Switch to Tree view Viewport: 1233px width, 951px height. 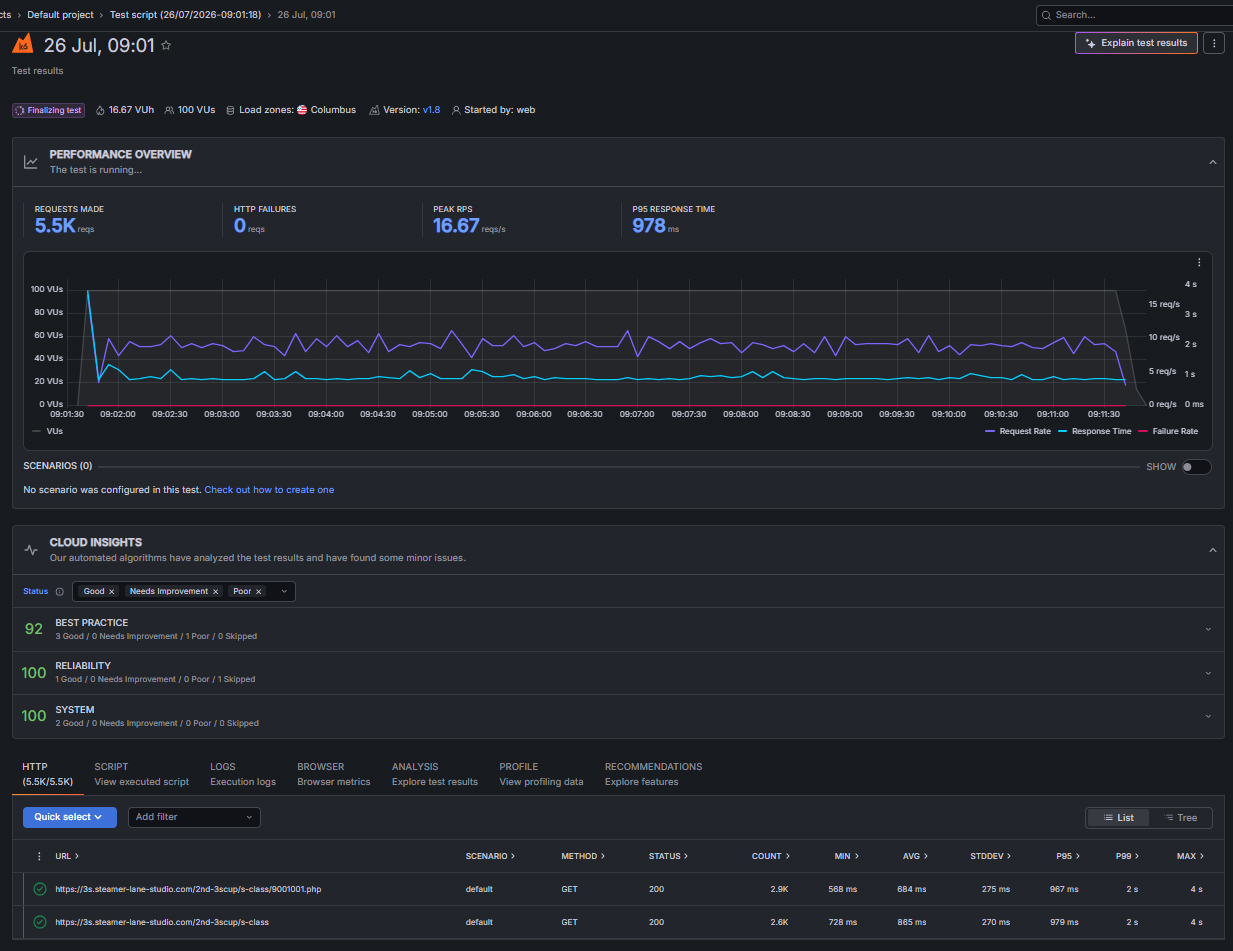point(1180,818)
